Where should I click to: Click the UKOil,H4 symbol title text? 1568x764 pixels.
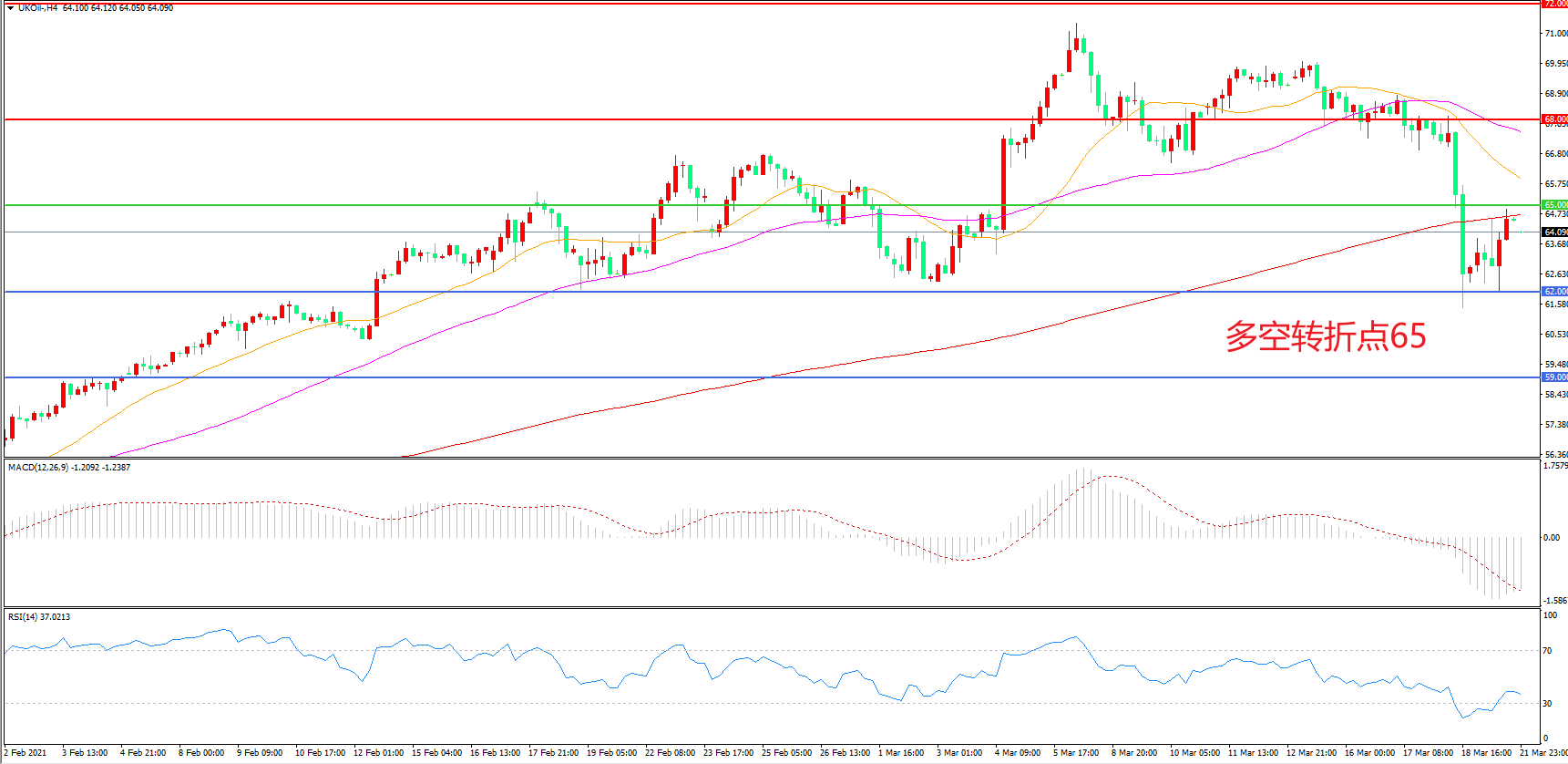click(37, 8)
